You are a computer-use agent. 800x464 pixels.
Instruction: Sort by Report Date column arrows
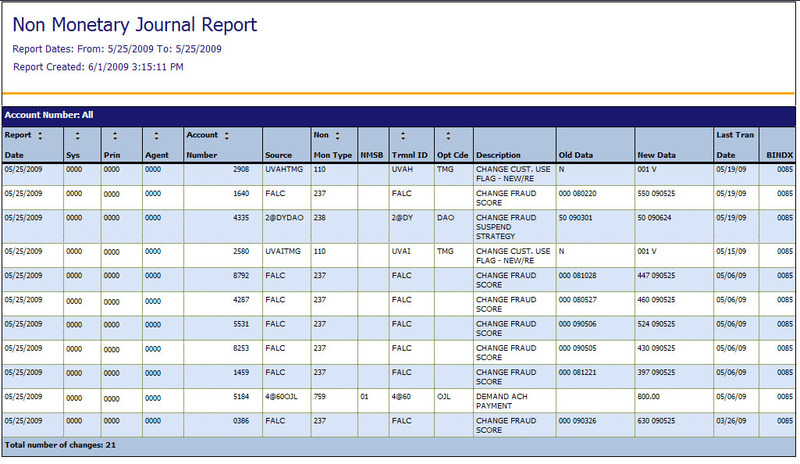pos(39,135)
